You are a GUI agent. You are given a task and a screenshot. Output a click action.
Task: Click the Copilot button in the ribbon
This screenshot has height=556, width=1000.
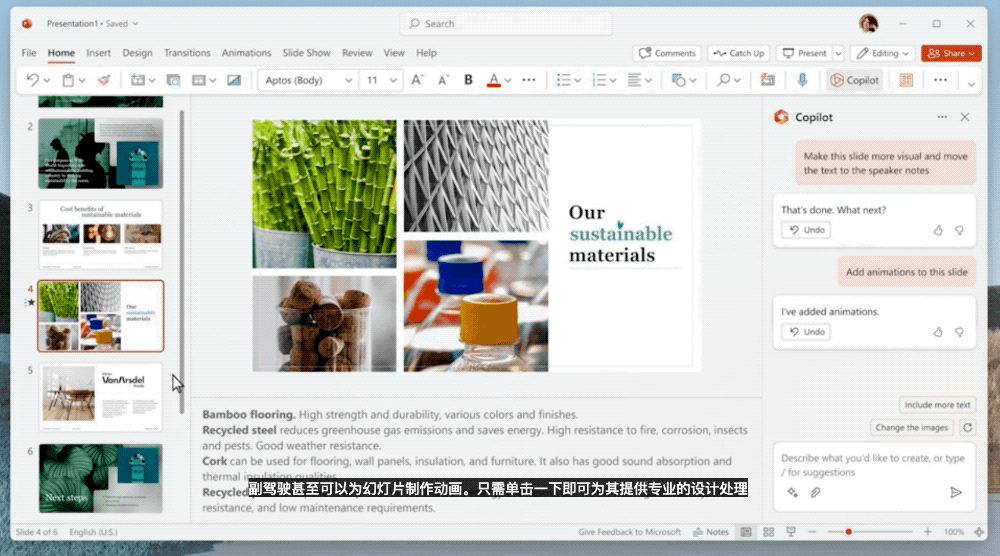pyautogui.click(x=854, y=80)
